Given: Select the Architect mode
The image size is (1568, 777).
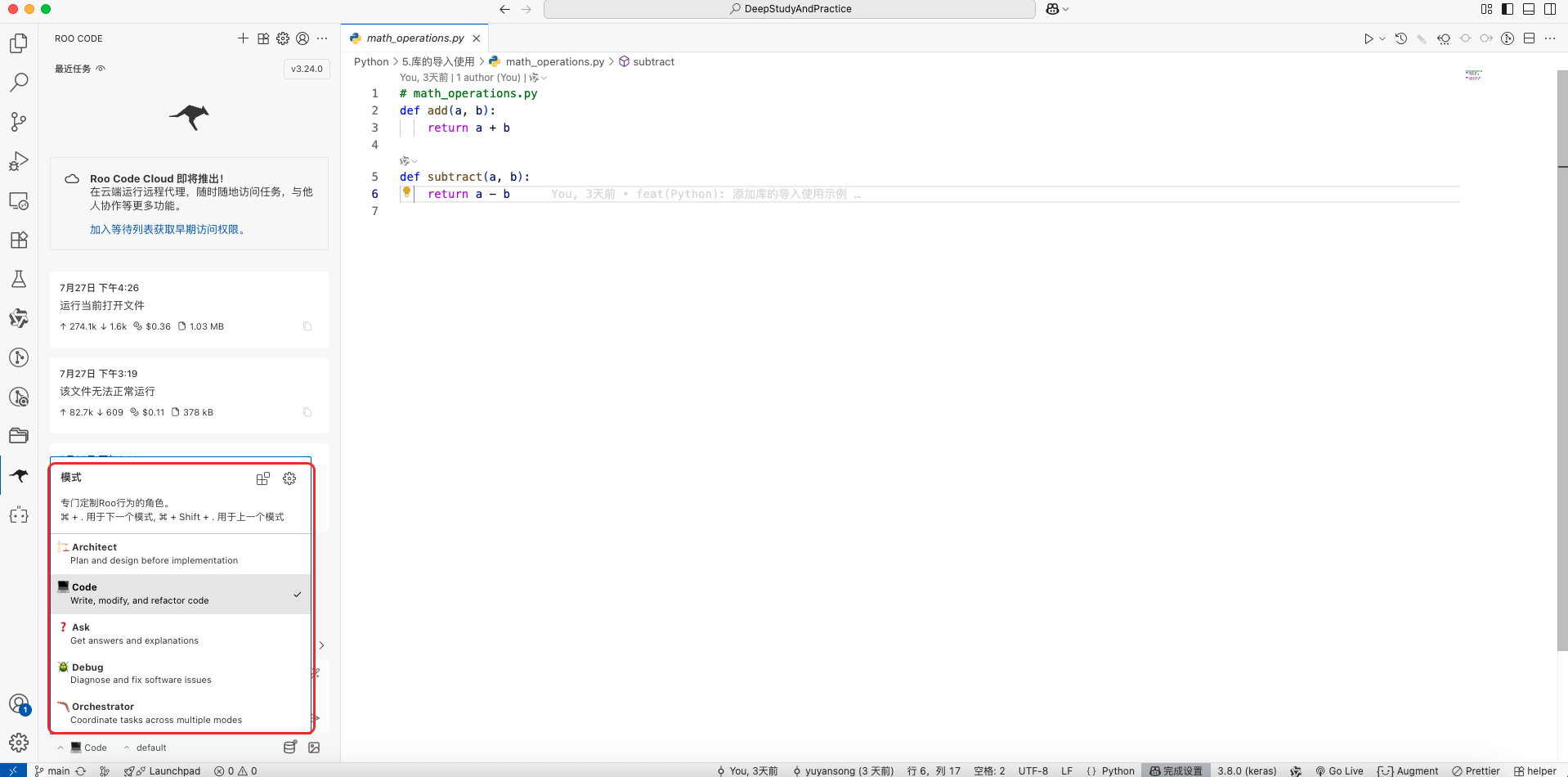Looking at the screenshot, I should point(181,554).
